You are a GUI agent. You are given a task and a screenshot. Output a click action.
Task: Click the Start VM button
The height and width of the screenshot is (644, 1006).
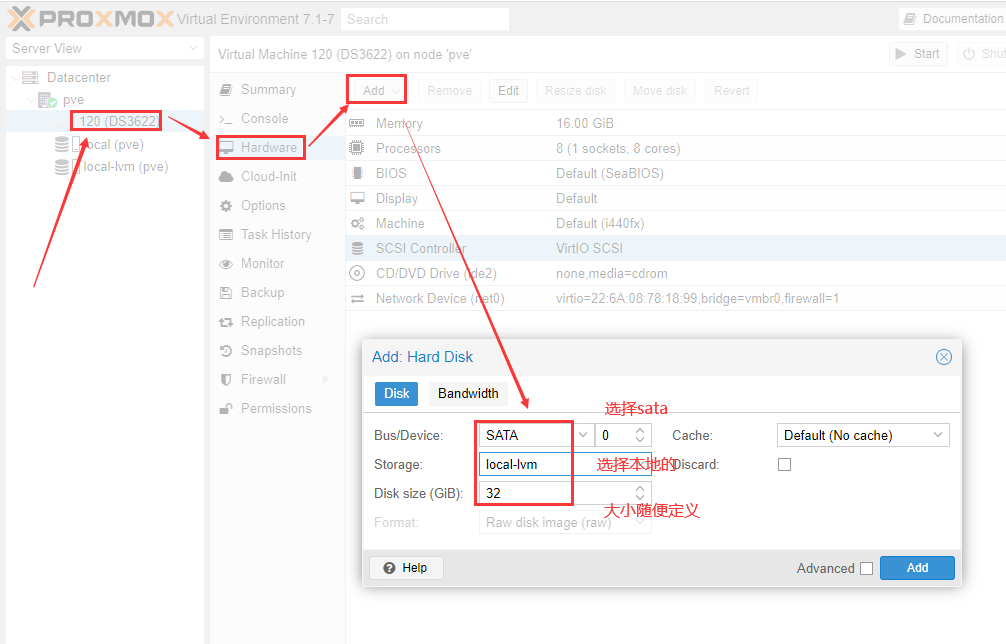[x=918, y=54]
